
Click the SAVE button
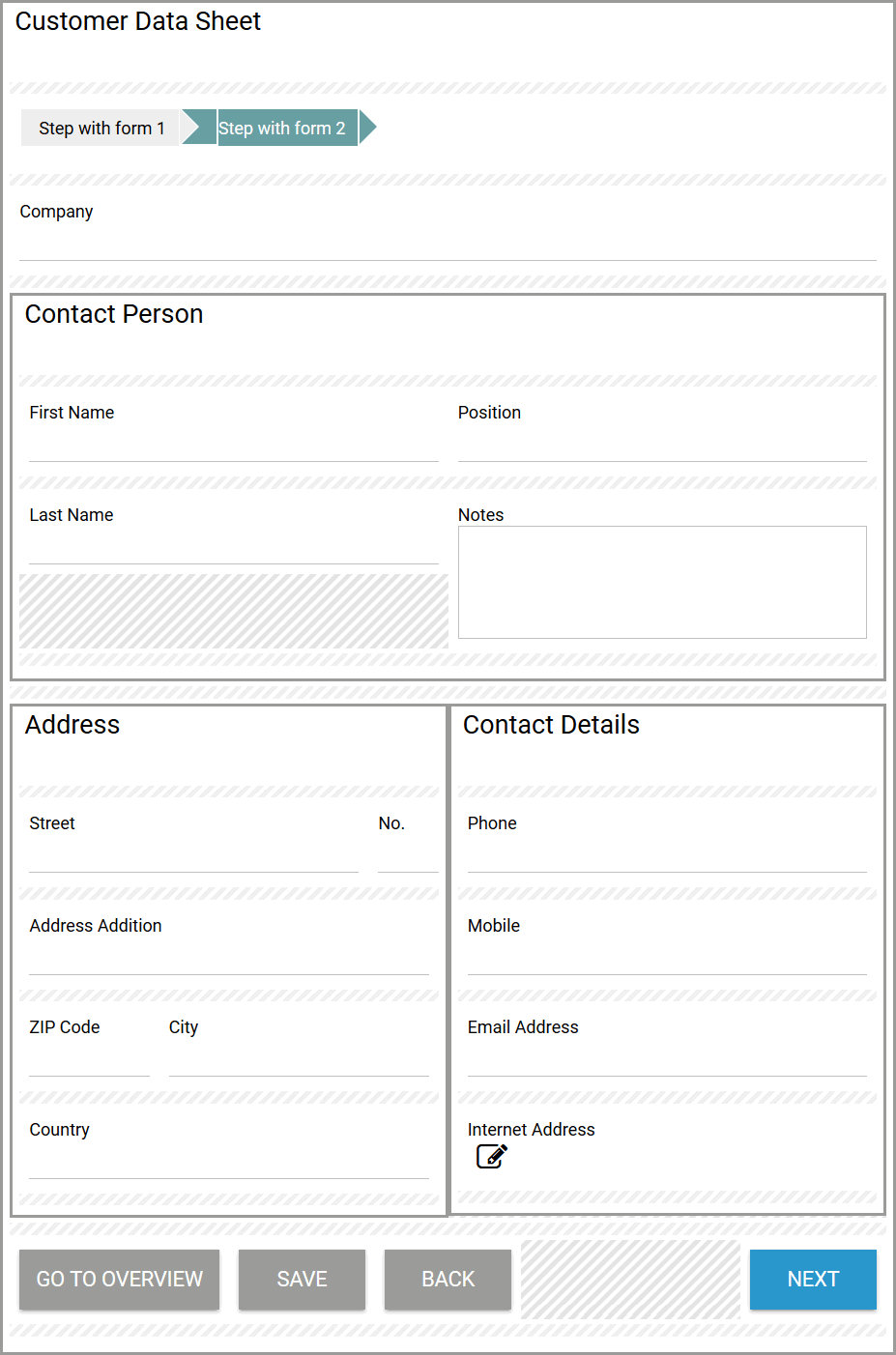[302, 1279]
